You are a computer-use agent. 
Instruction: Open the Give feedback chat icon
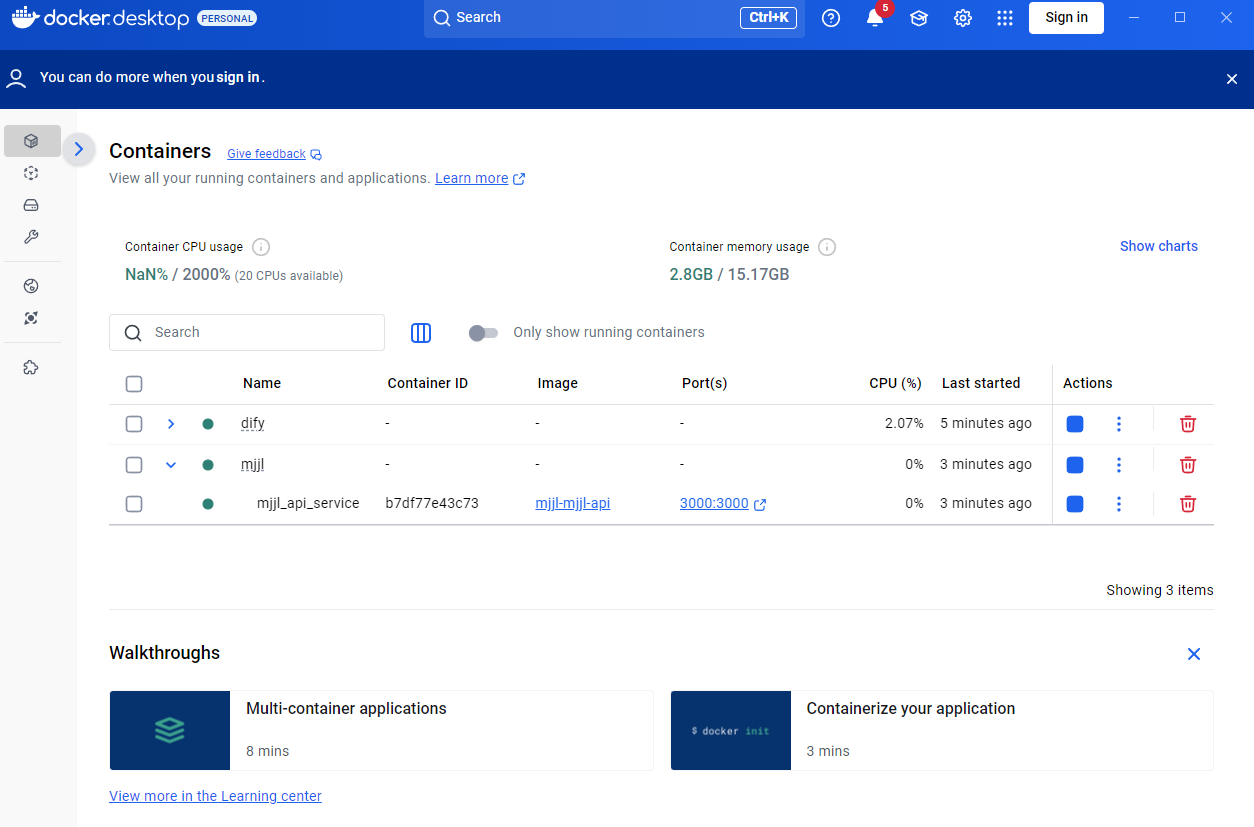(x=316, y=155)
